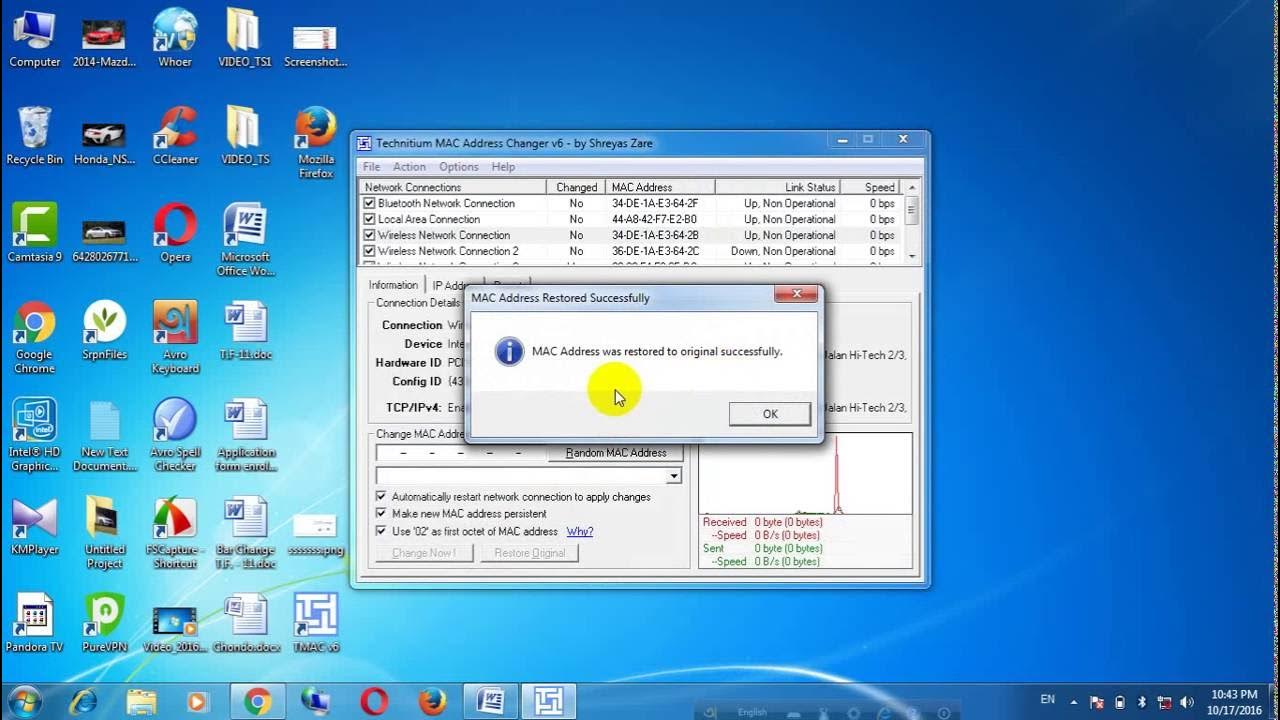Open the Recycle Bin icon
1280x720 pixels.
(35, 136)
